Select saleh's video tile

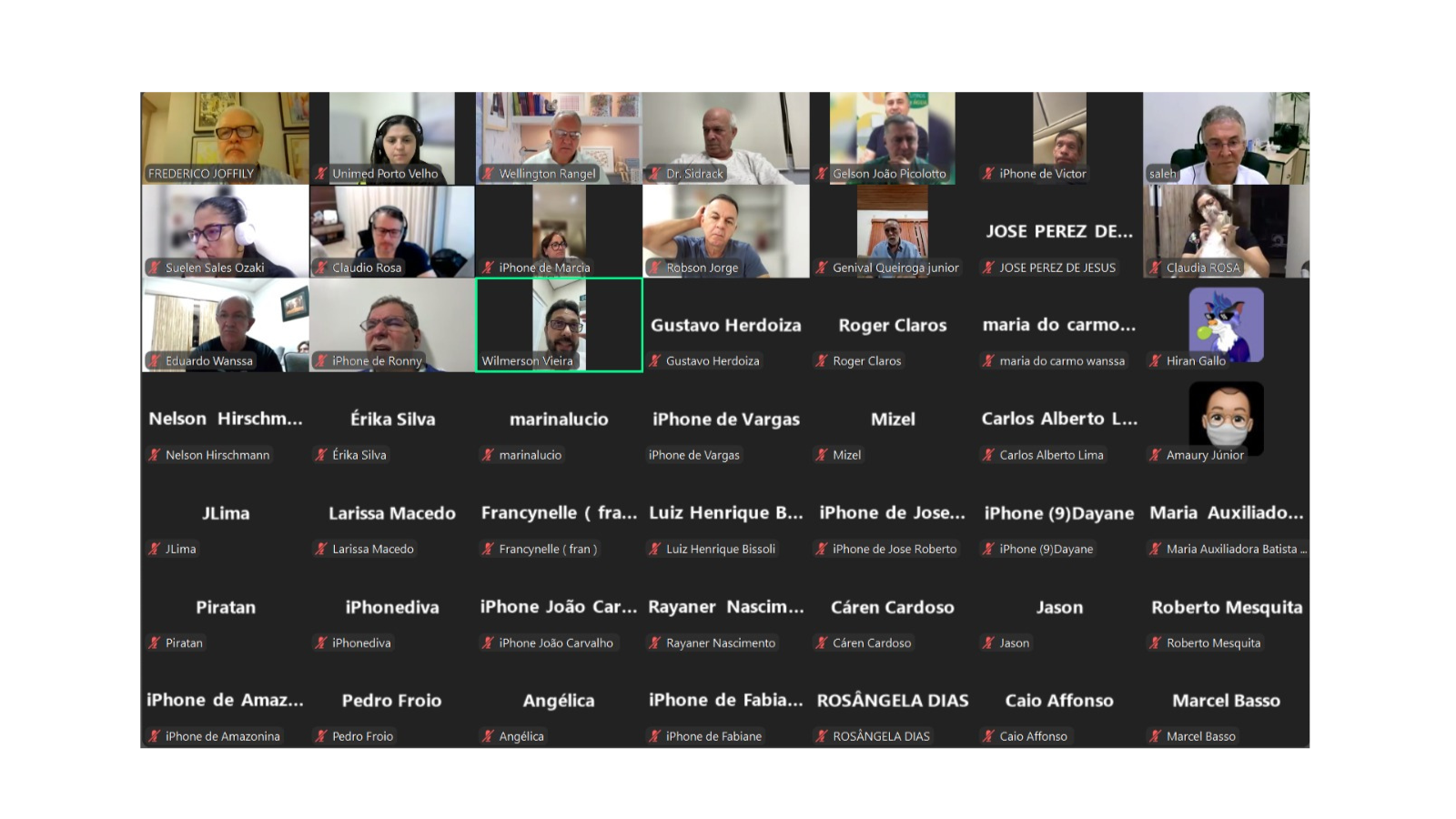(1227, 138)
